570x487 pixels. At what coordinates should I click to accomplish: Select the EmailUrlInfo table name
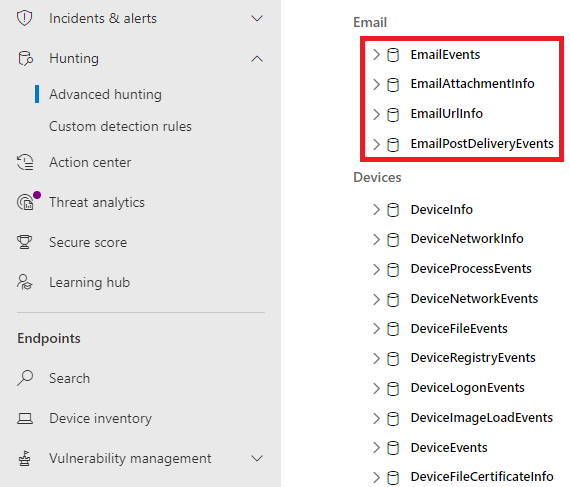(x=446, y=114)
